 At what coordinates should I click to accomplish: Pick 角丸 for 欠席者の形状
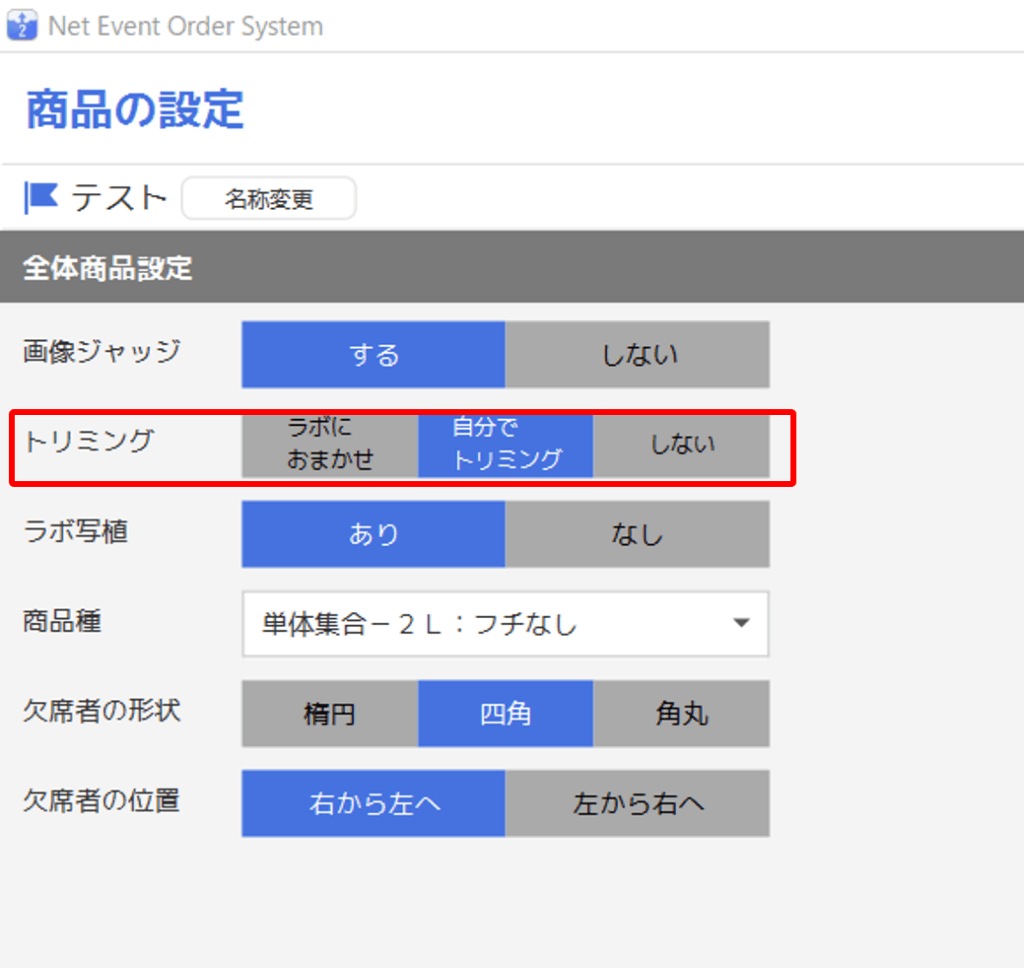tap(682, 713)
